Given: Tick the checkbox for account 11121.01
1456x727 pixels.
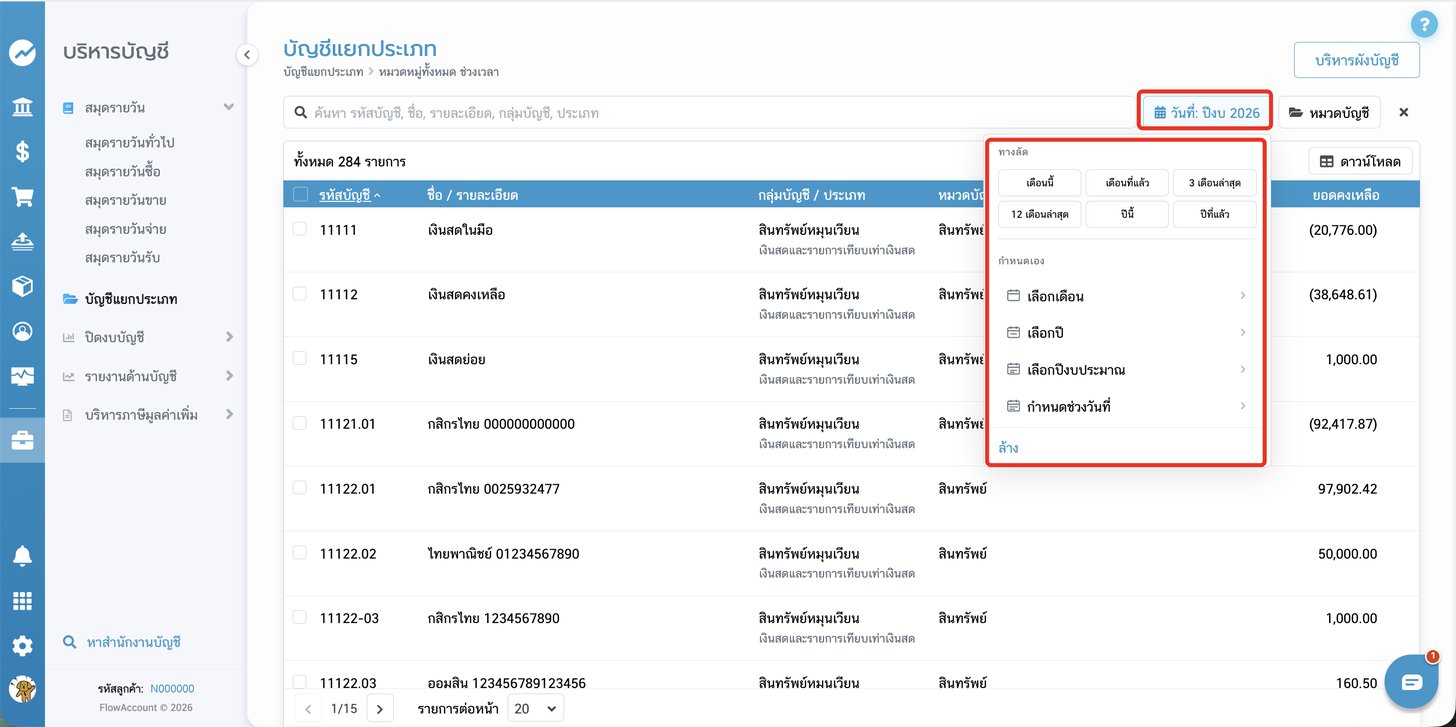Looking at the screenshot, I should (300, 423).
